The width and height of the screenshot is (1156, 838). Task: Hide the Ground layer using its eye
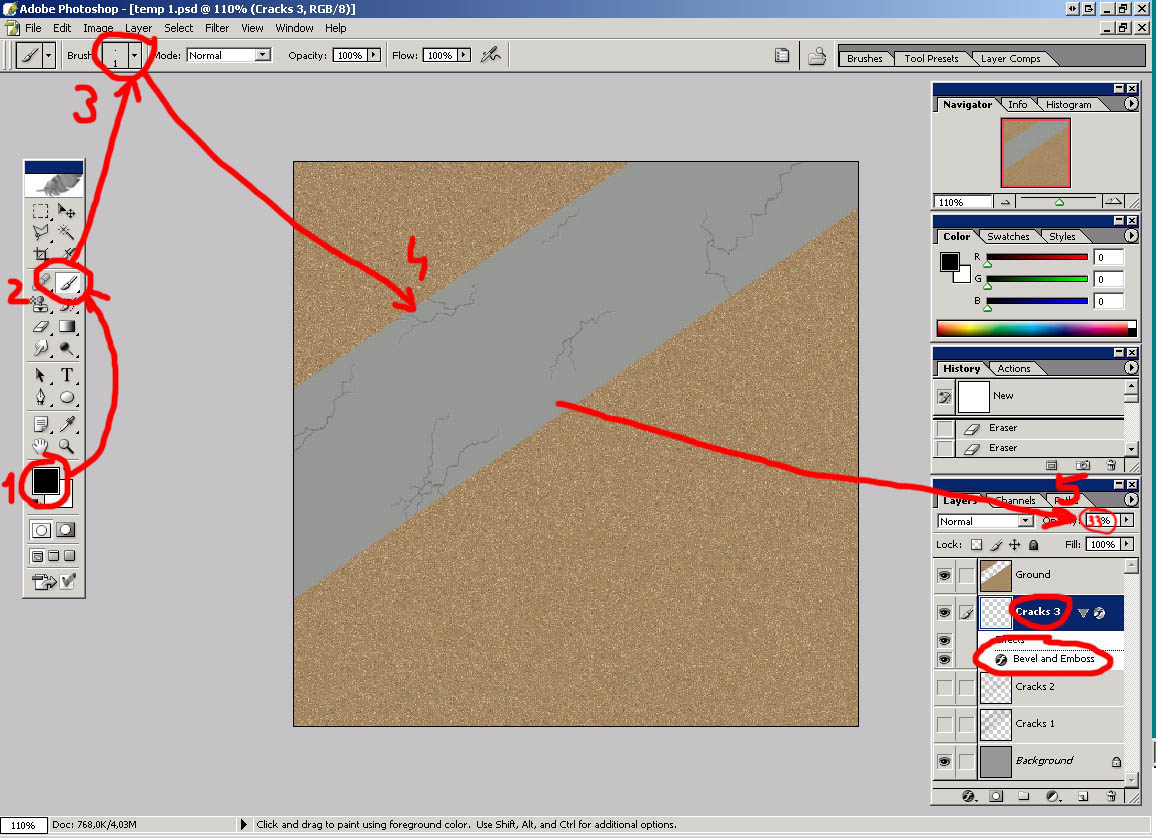[944, 575]
